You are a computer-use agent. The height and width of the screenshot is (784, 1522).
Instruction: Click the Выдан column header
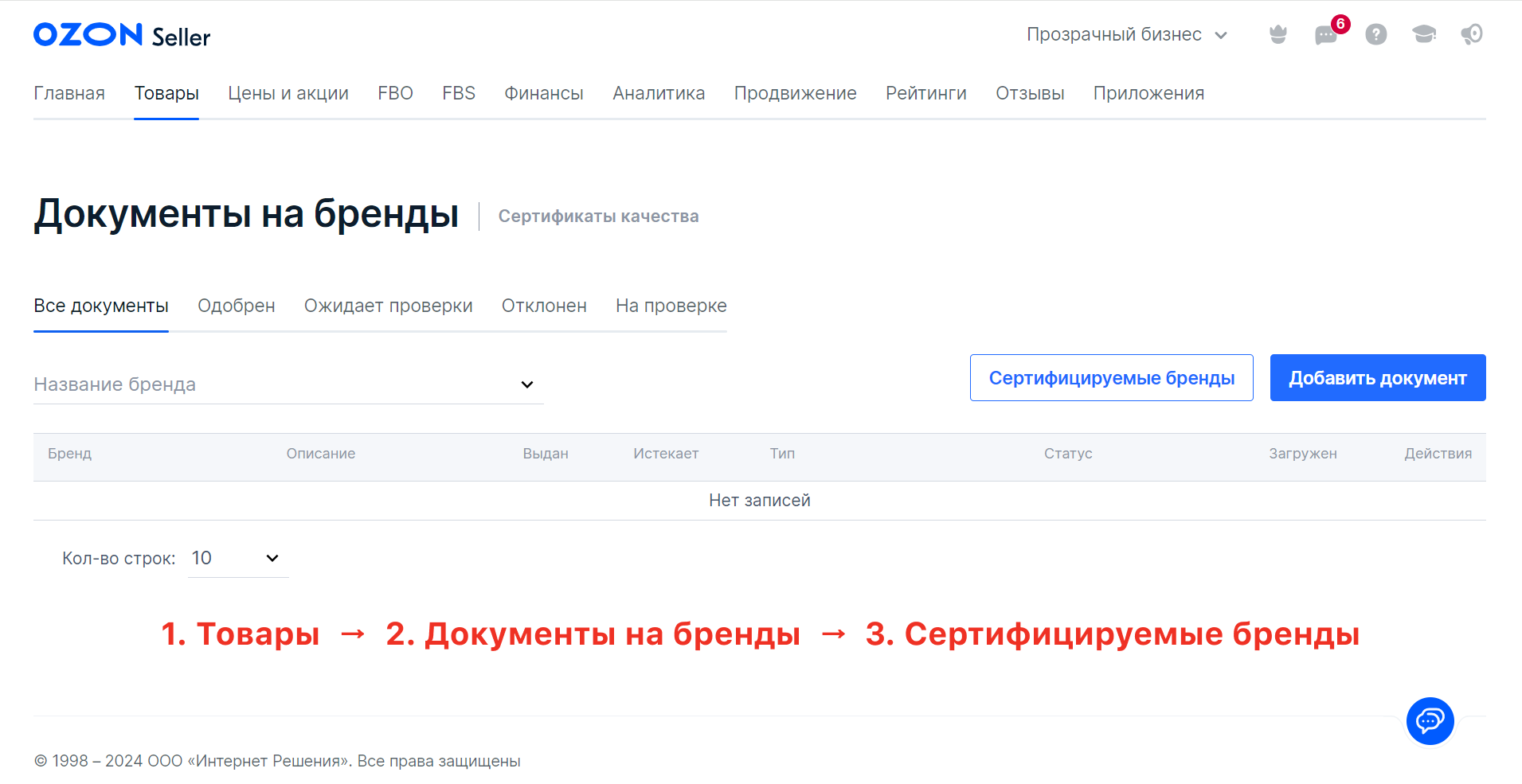(546, 454)
